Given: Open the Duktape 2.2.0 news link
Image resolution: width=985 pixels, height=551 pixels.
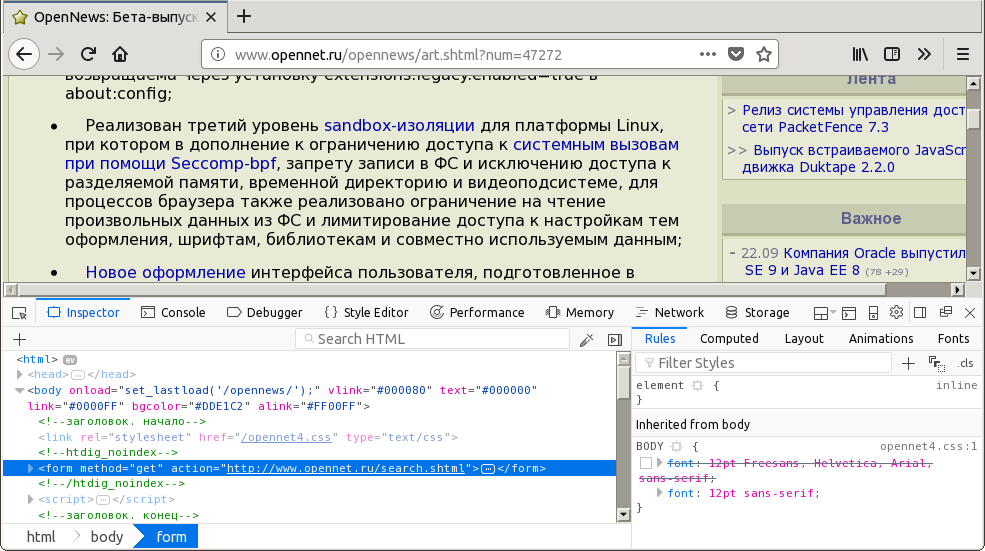Looking at the screenshot, I should [x=854, y=159].
